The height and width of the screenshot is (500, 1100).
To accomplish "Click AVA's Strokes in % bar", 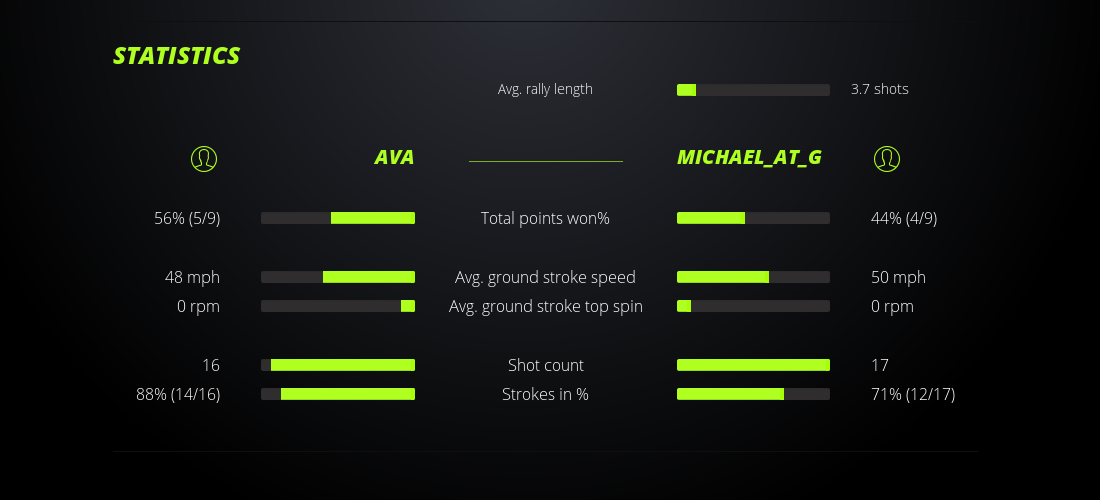I will [338, 394].
